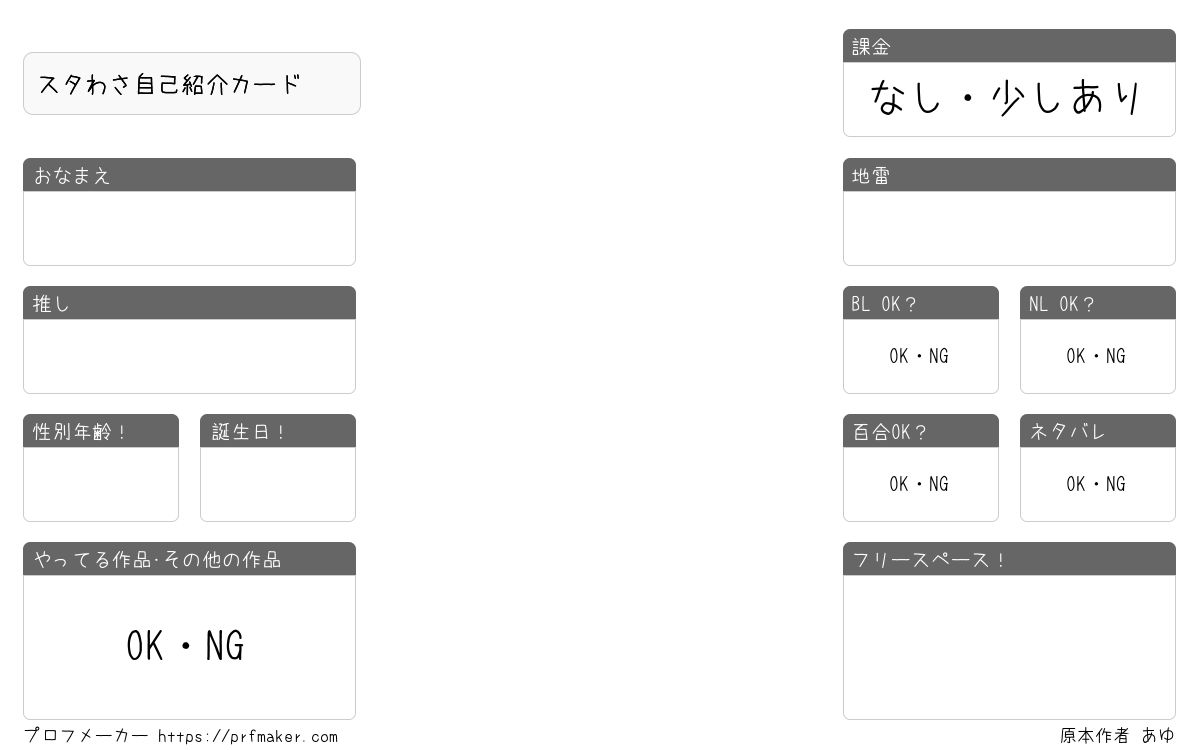
Task: Choose OK・NG under ネタバレ
Action: 1096,484
